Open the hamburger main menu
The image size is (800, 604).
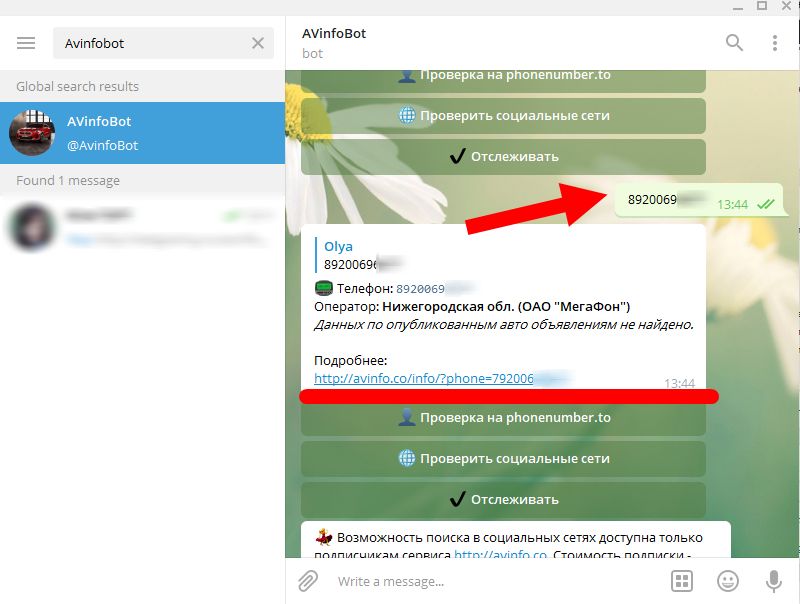(26, 43)
